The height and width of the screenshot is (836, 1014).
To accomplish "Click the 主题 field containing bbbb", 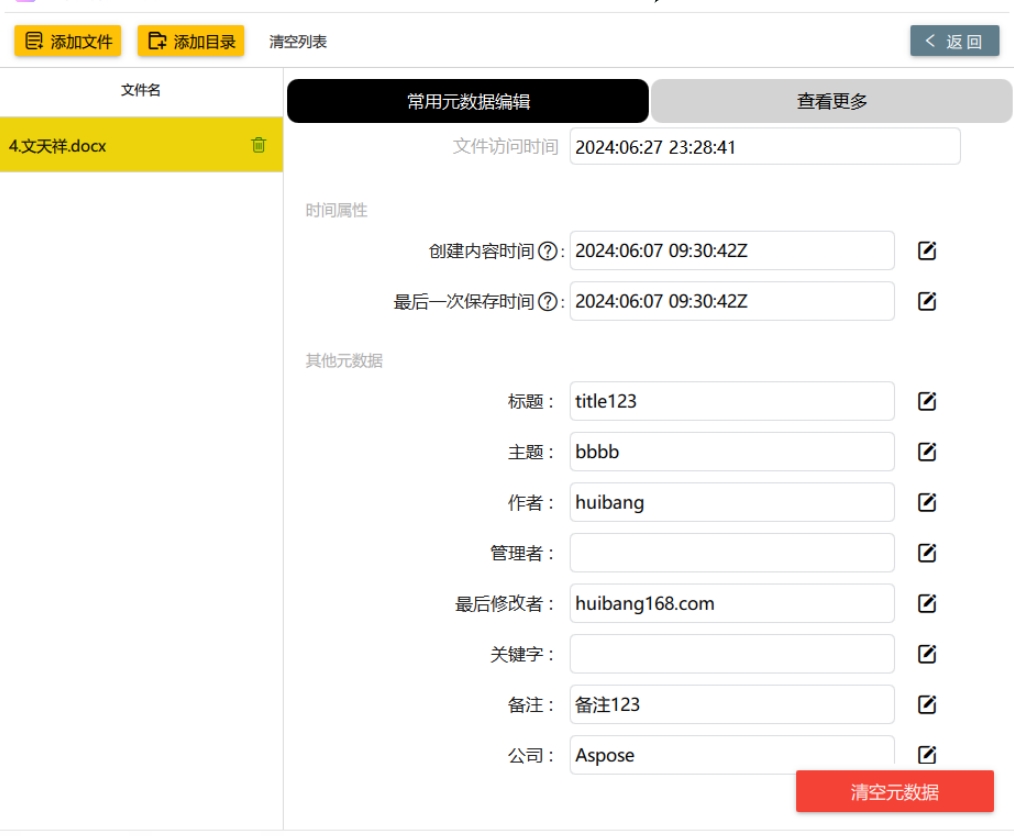I will tap(732, 452).
